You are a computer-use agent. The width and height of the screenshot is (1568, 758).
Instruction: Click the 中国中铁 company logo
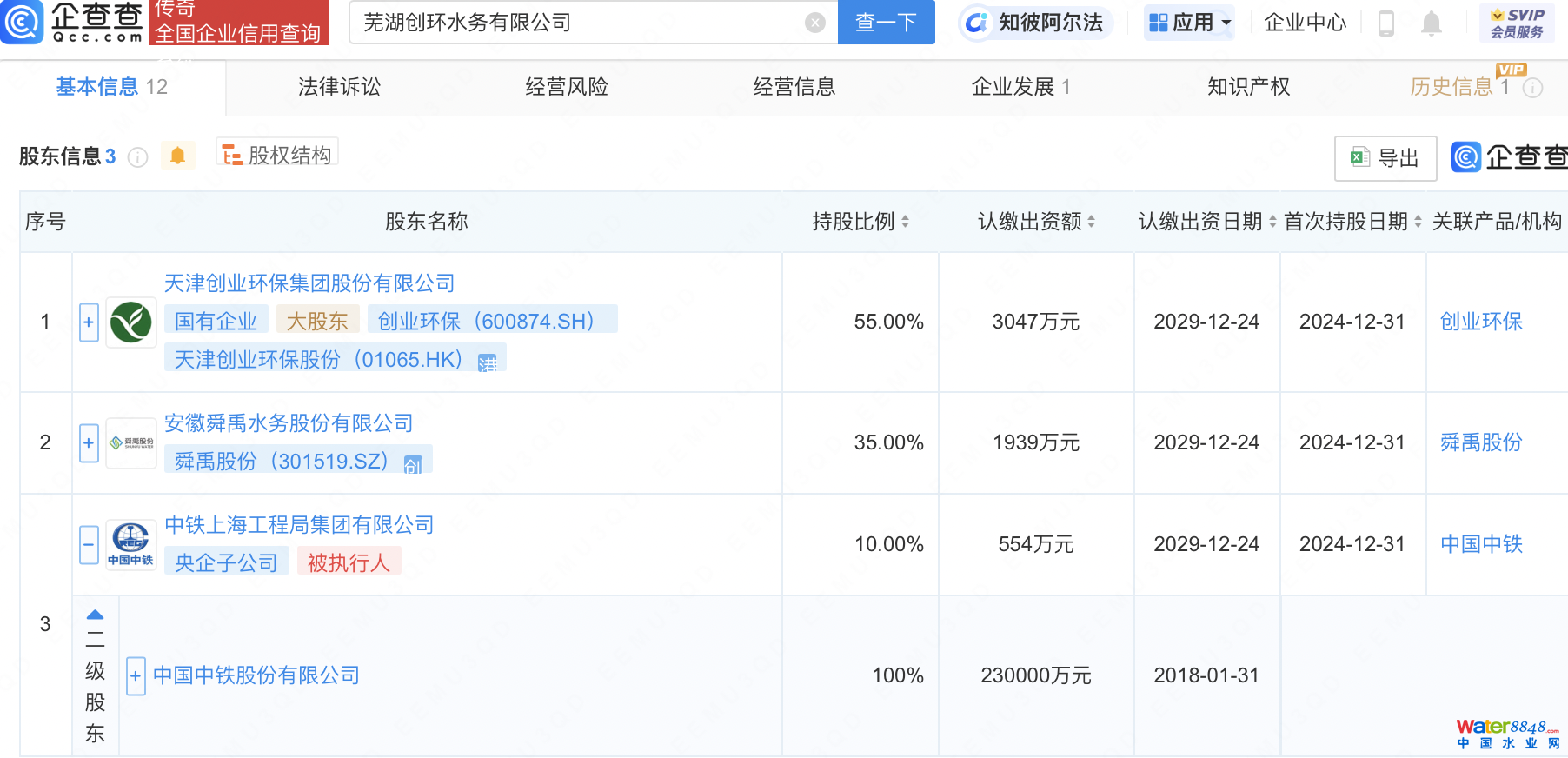(x=130, y=545)
